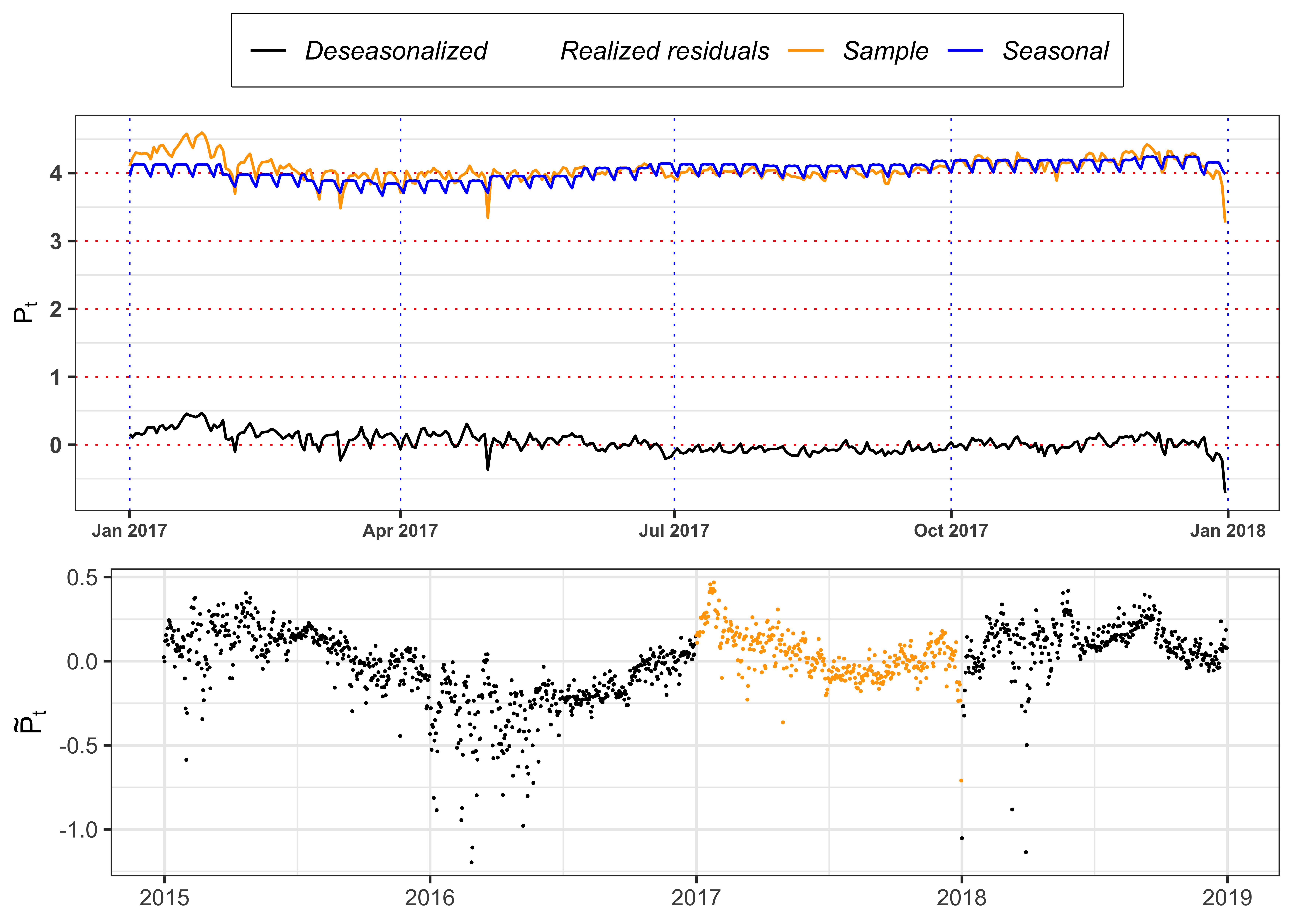Screen dimensions: 1294x924
Task: Click the 2016 x-axis label
Action: 430,898
